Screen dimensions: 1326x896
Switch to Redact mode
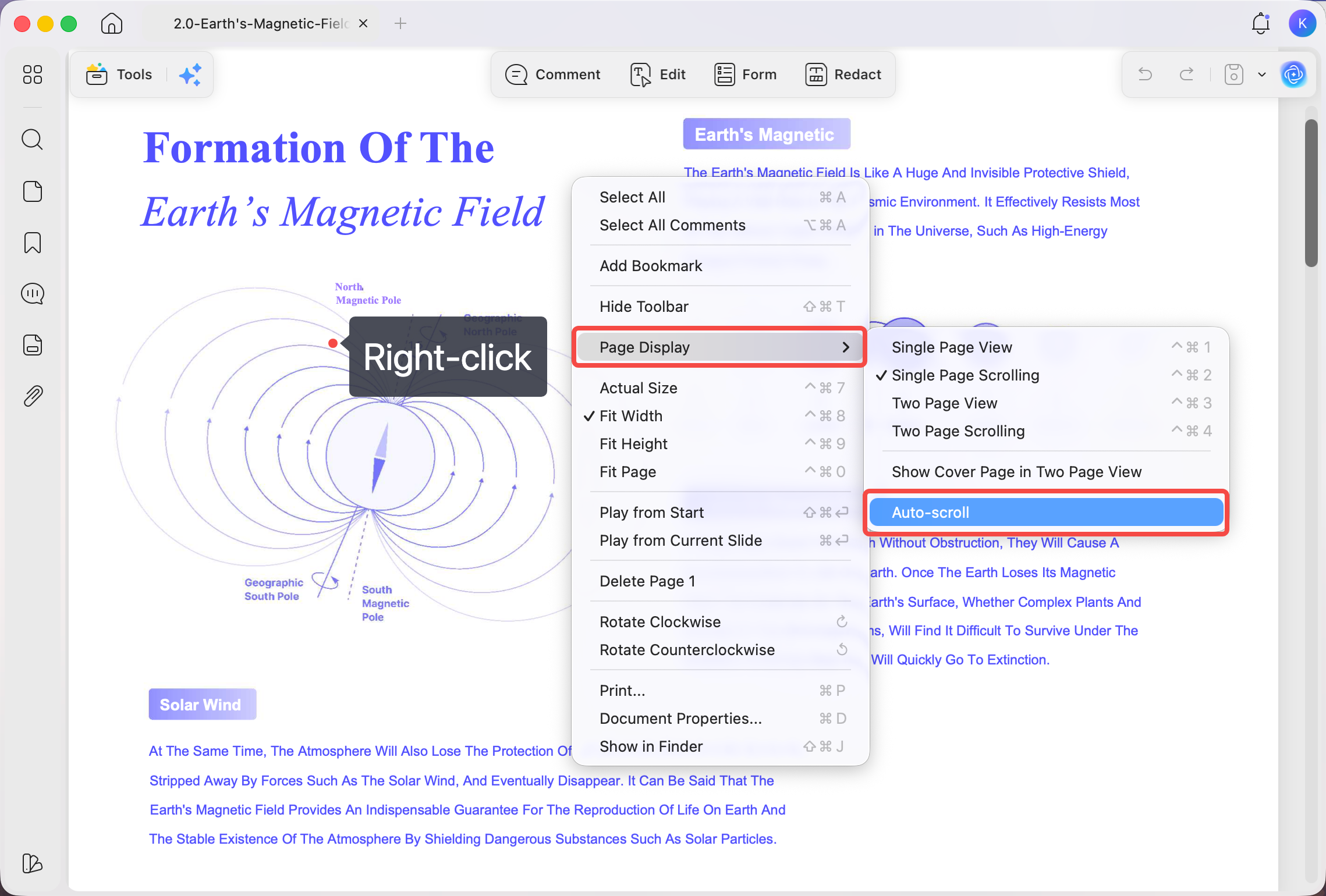[843, 74]
